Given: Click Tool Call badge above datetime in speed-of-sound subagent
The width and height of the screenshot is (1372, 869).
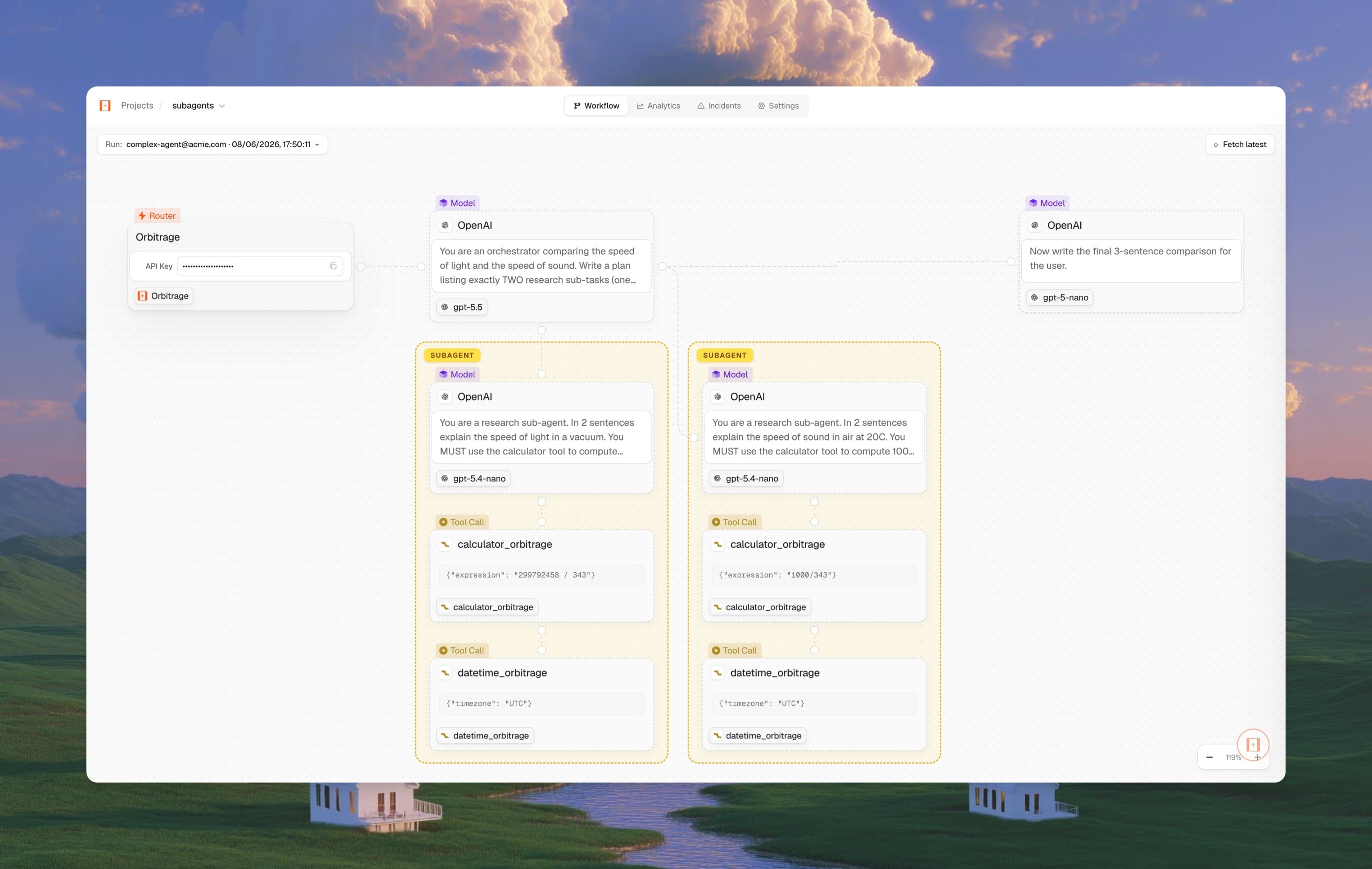Looking at the screenshot, I should point(735,650).
